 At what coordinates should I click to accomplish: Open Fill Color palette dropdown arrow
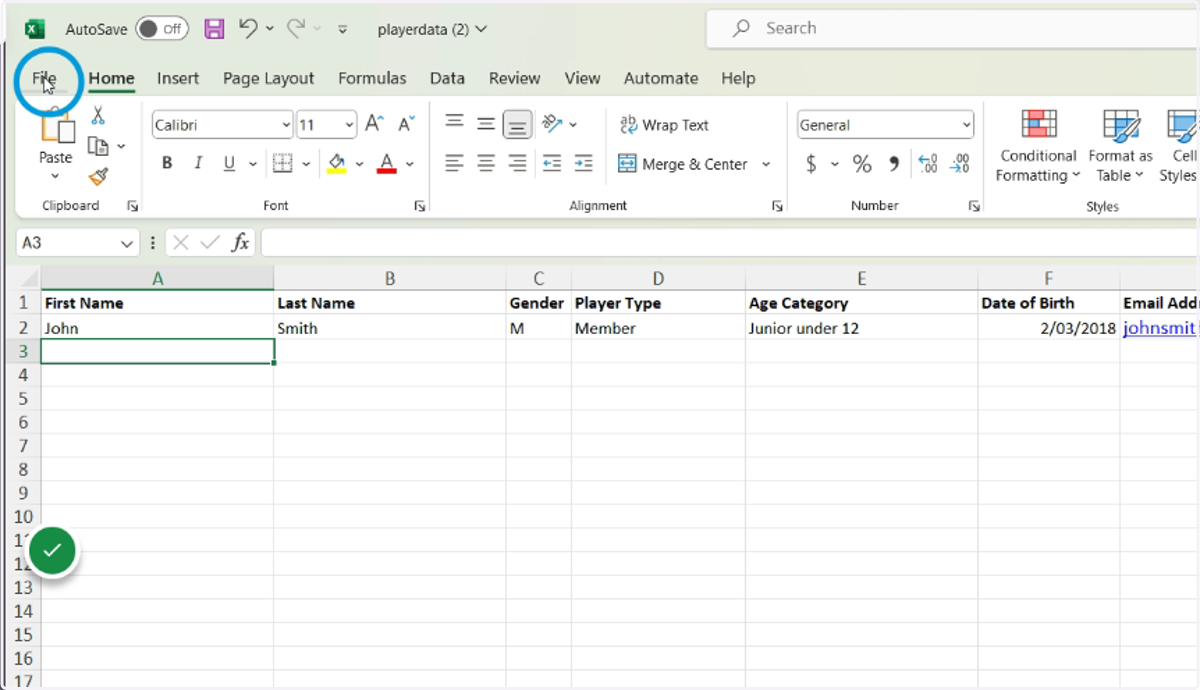358,164
